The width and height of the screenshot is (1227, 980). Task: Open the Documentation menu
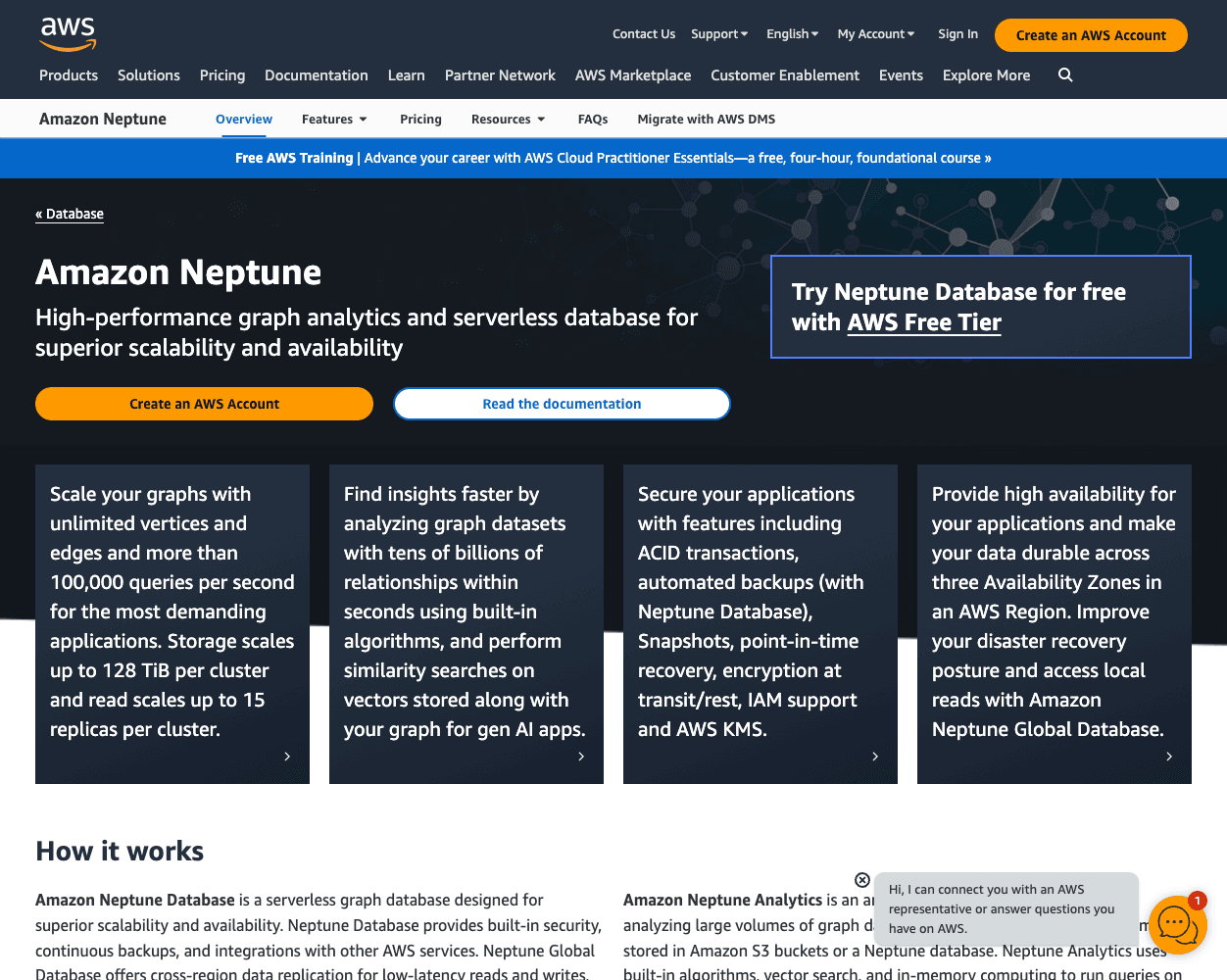(317, 75)
